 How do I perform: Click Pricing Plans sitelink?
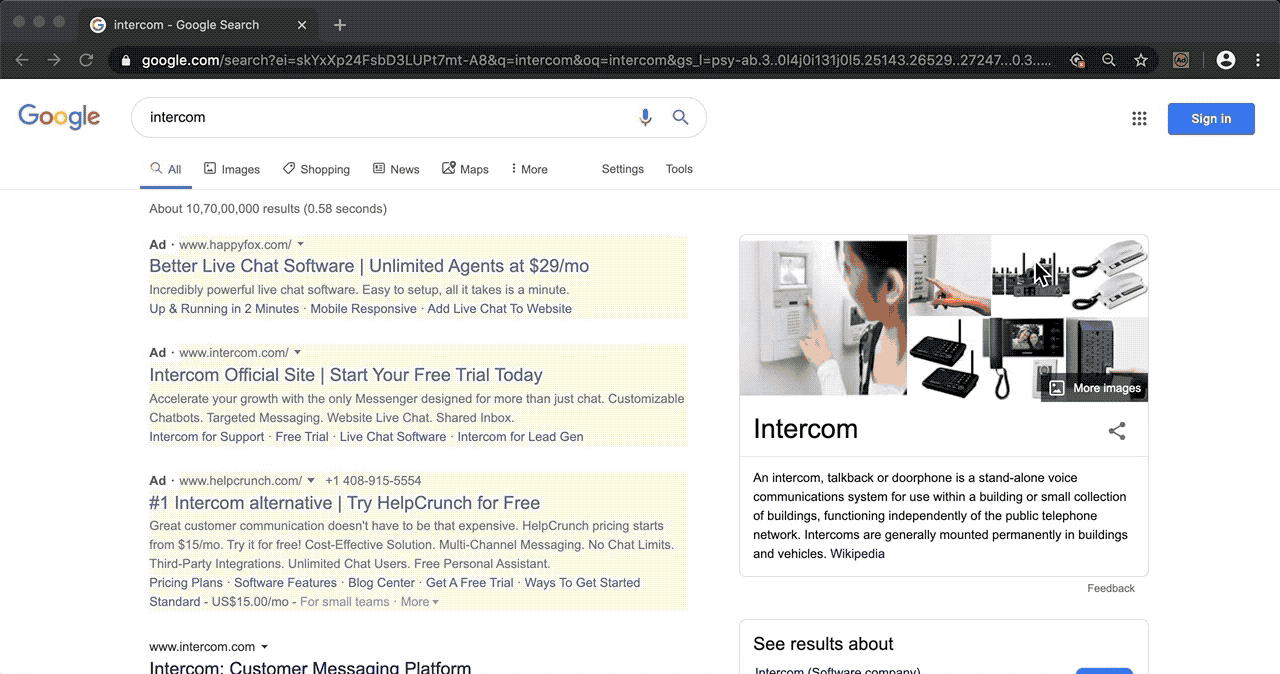click(x=186, y=583)
